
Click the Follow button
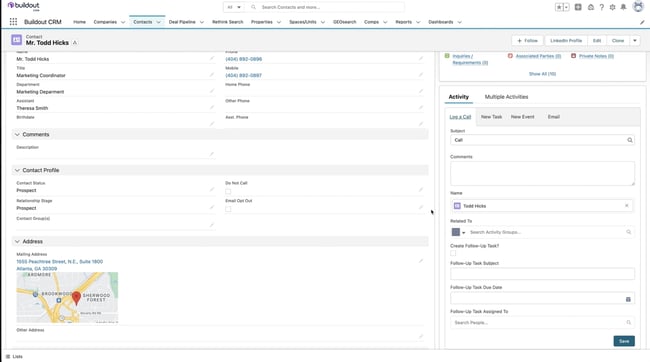(527, 41)
